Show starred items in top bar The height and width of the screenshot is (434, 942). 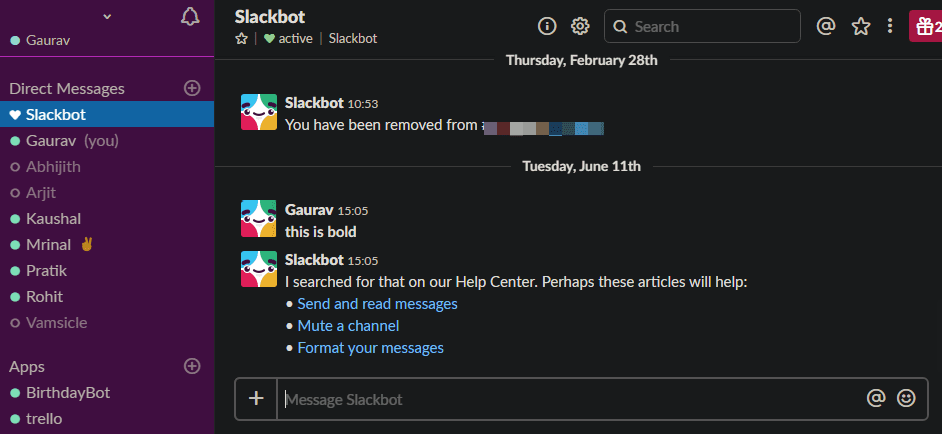point(861,26)
